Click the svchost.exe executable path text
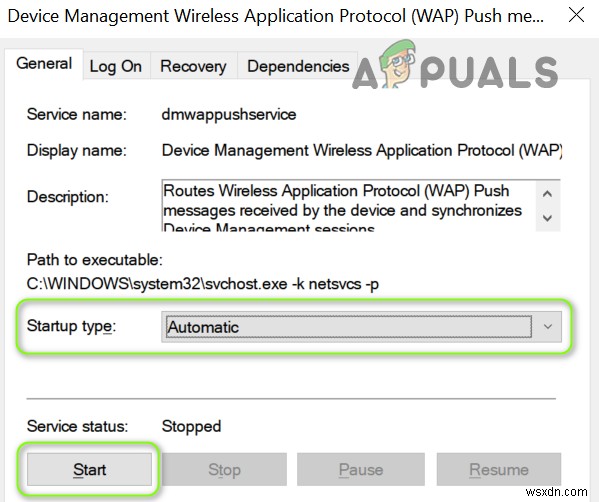 tap(202, 284)
